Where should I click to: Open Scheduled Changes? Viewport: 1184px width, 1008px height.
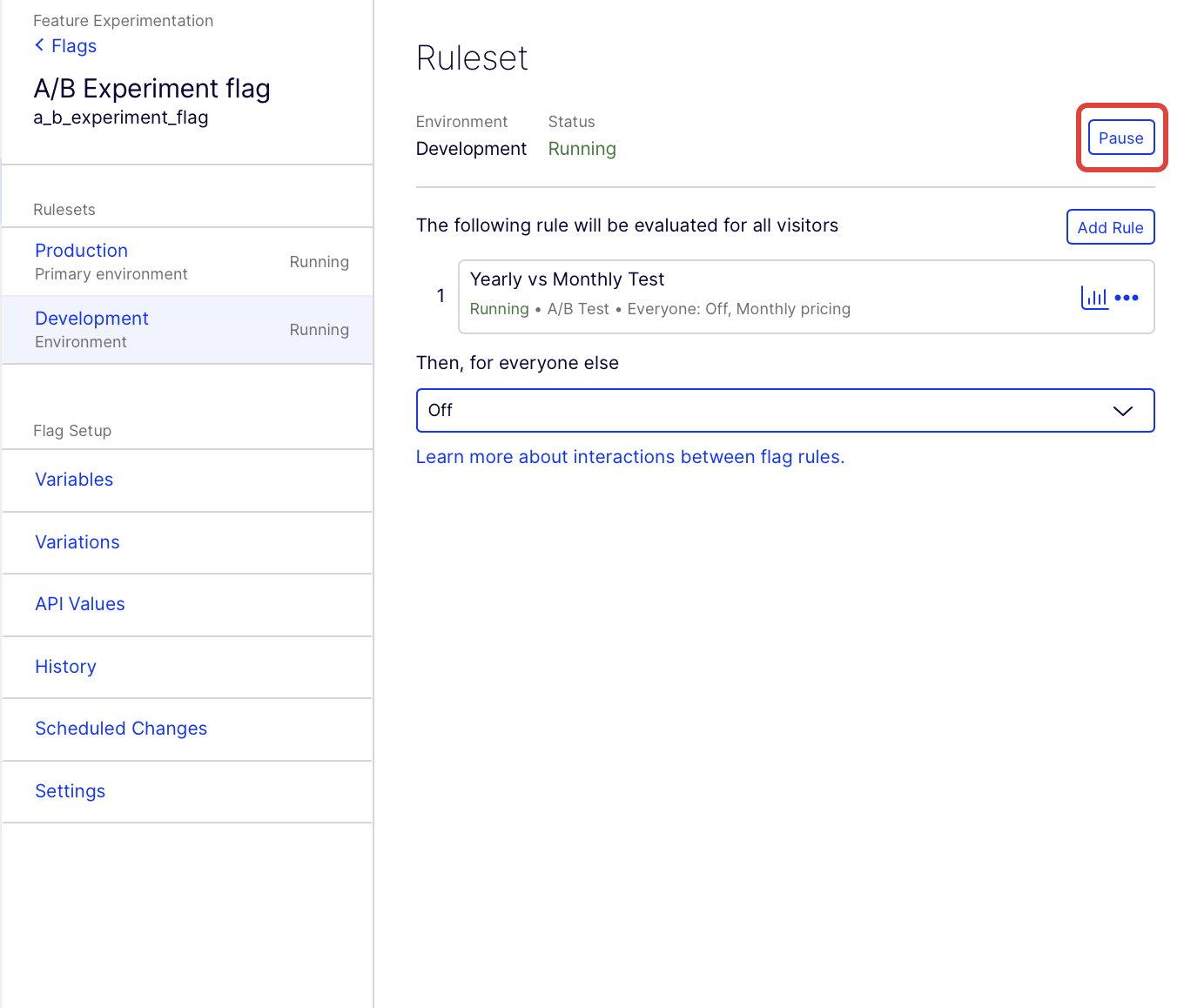click(x=121, y=729)
